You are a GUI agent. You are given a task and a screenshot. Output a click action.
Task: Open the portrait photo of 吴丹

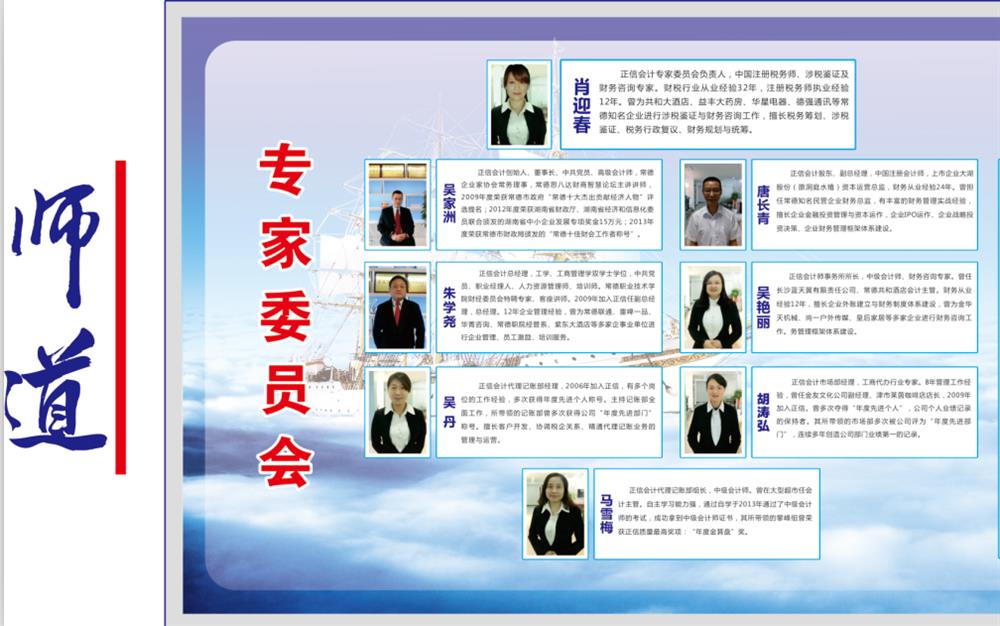(397, 412)
